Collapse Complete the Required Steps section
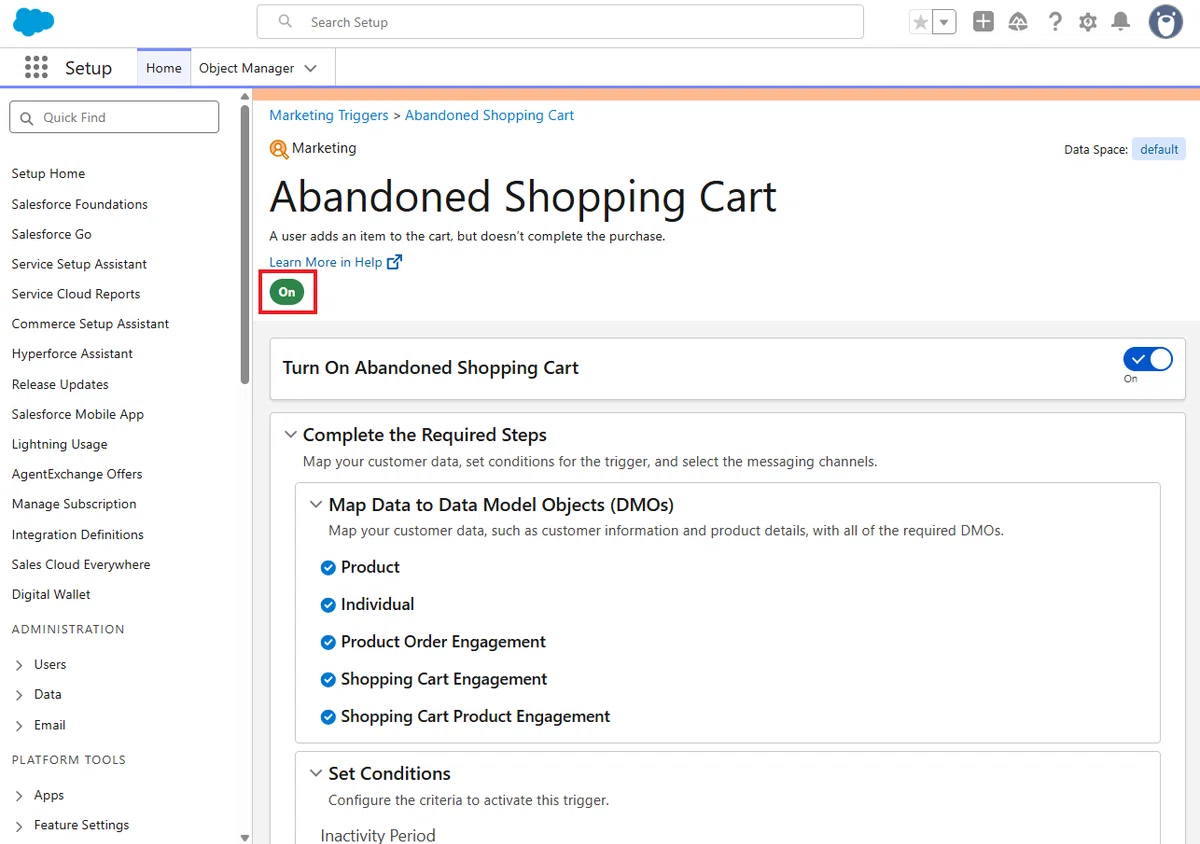 coord(291,435)
